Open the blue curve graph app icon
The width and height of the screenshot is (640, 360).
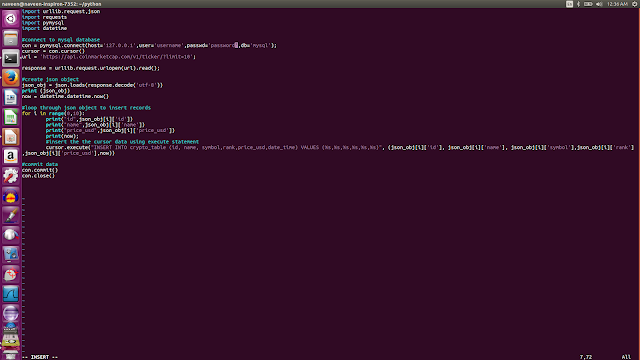click(11, 293)
